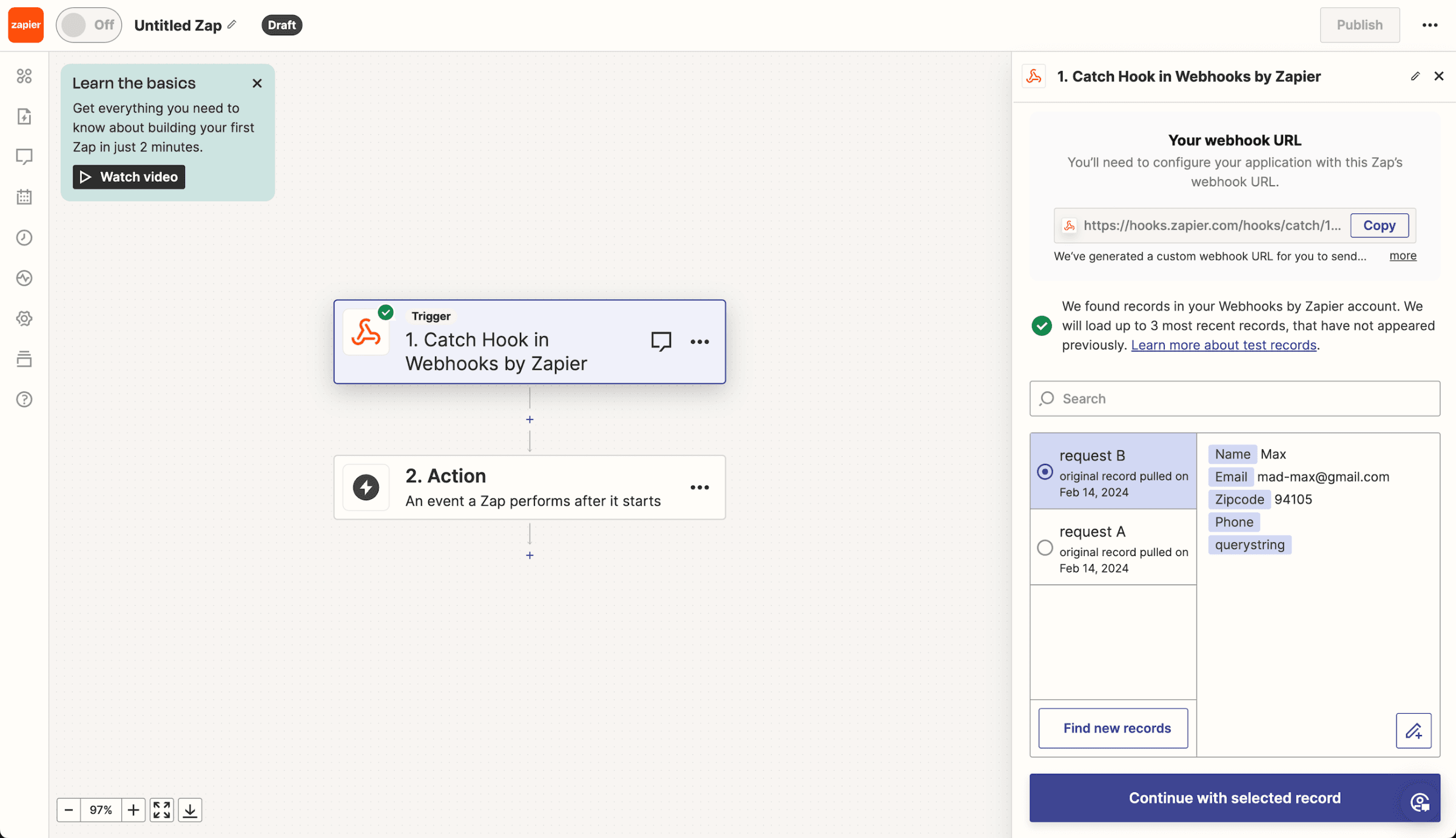This screenshot has width=1456, height=838.
Task: Close the Catch Hook side panel
Action: [1438, 76]
